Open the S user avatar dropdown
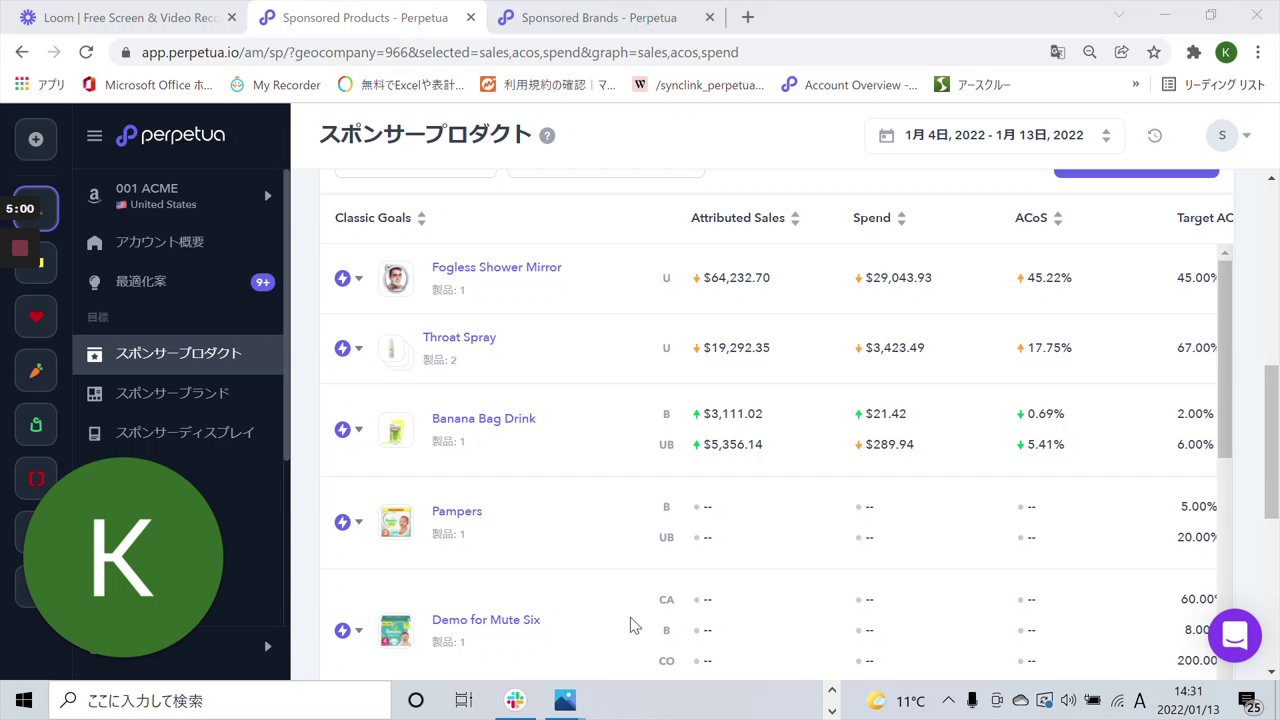 coord(1229,136)
